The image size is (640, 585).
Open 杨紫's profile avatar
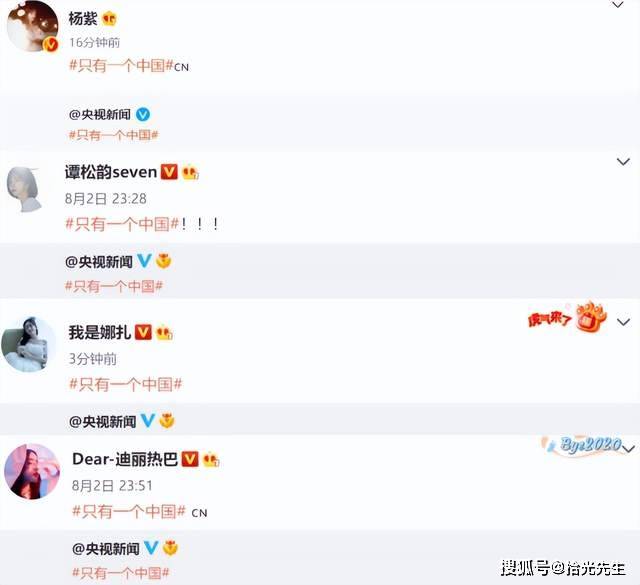coord(32,26)
